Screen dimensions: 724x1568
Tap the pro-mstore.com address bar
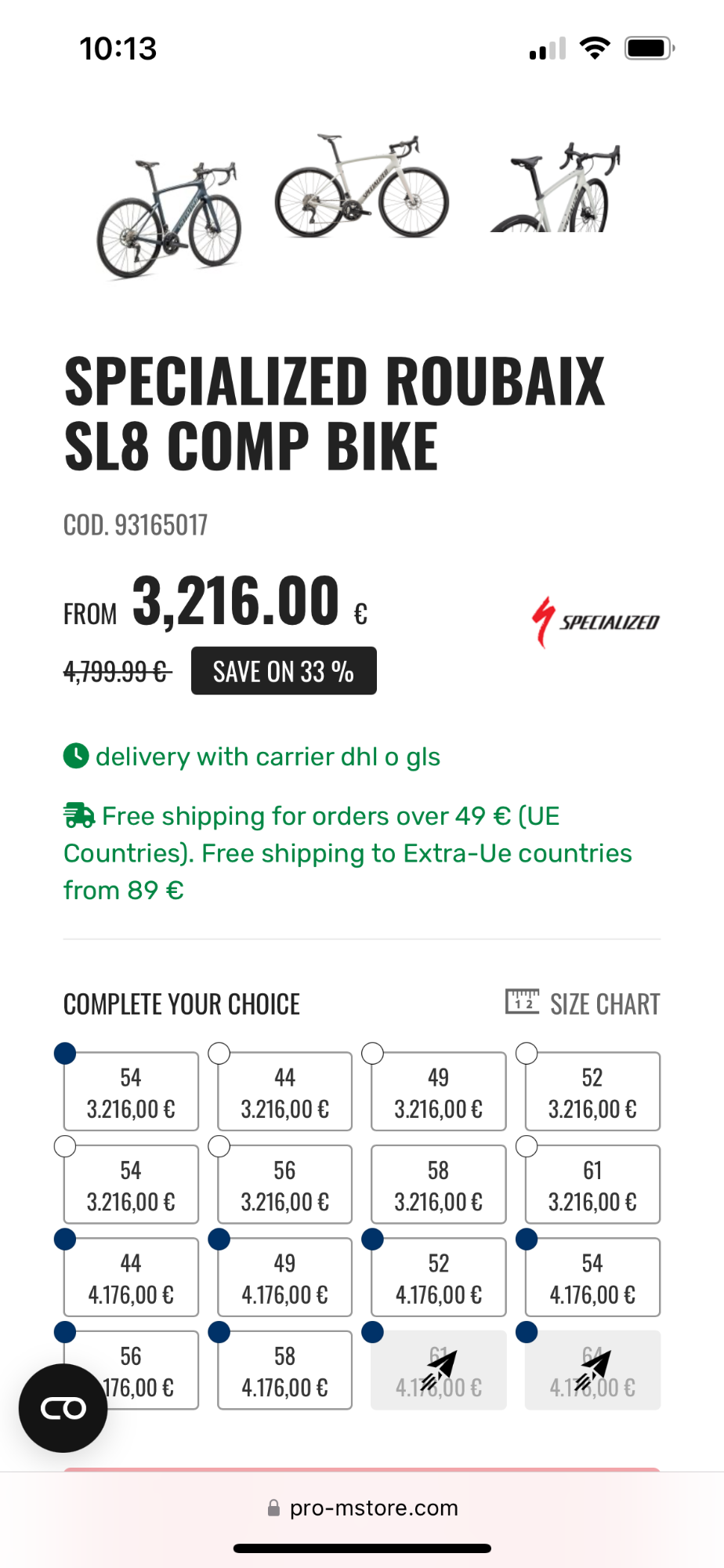click(x=373, y=1508)
